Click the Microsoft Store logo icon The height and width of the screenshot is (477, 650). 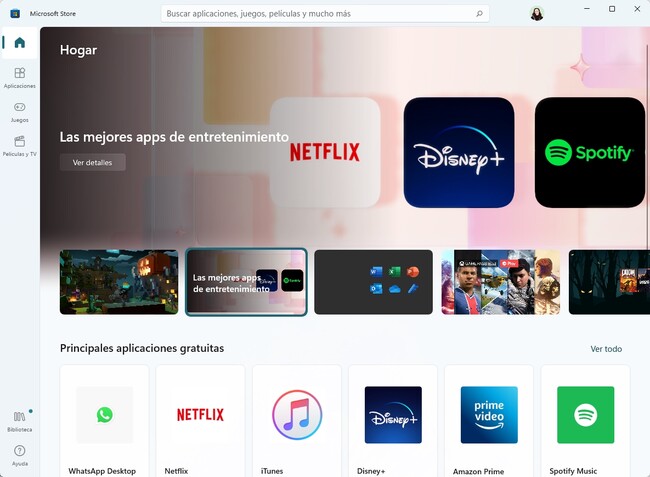[15, 14]
